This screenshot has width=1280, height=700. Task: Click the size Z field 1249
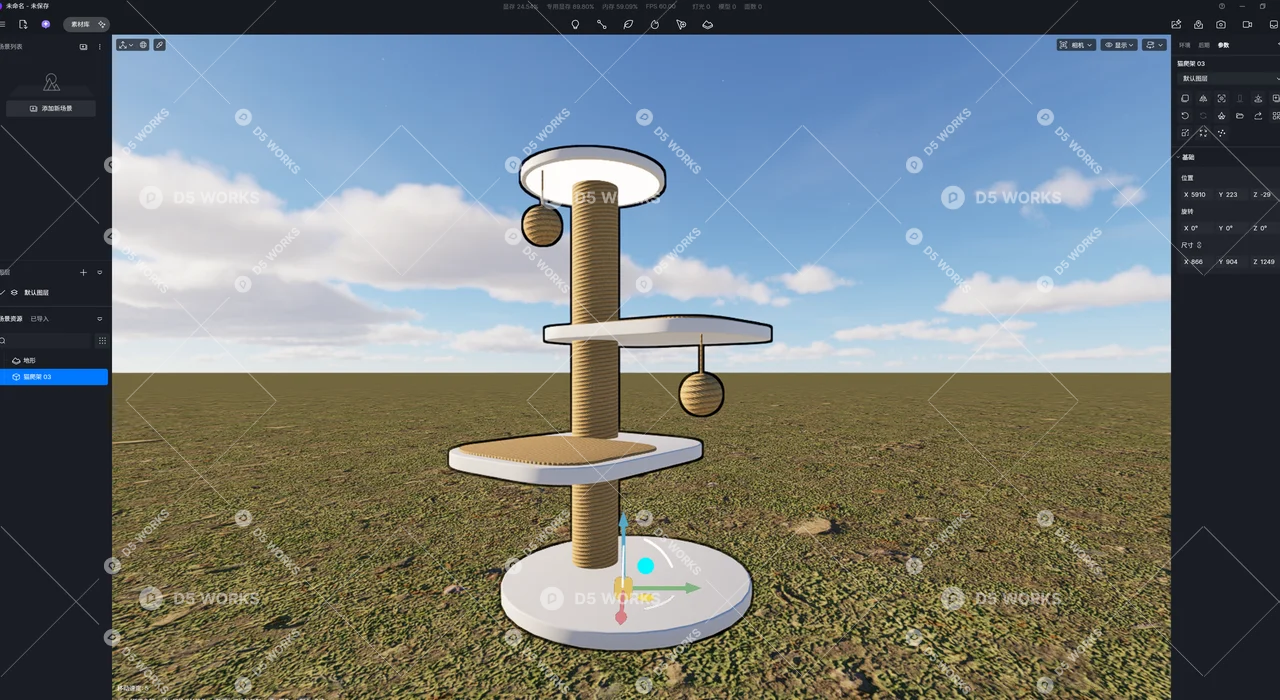click(1264, 262)
